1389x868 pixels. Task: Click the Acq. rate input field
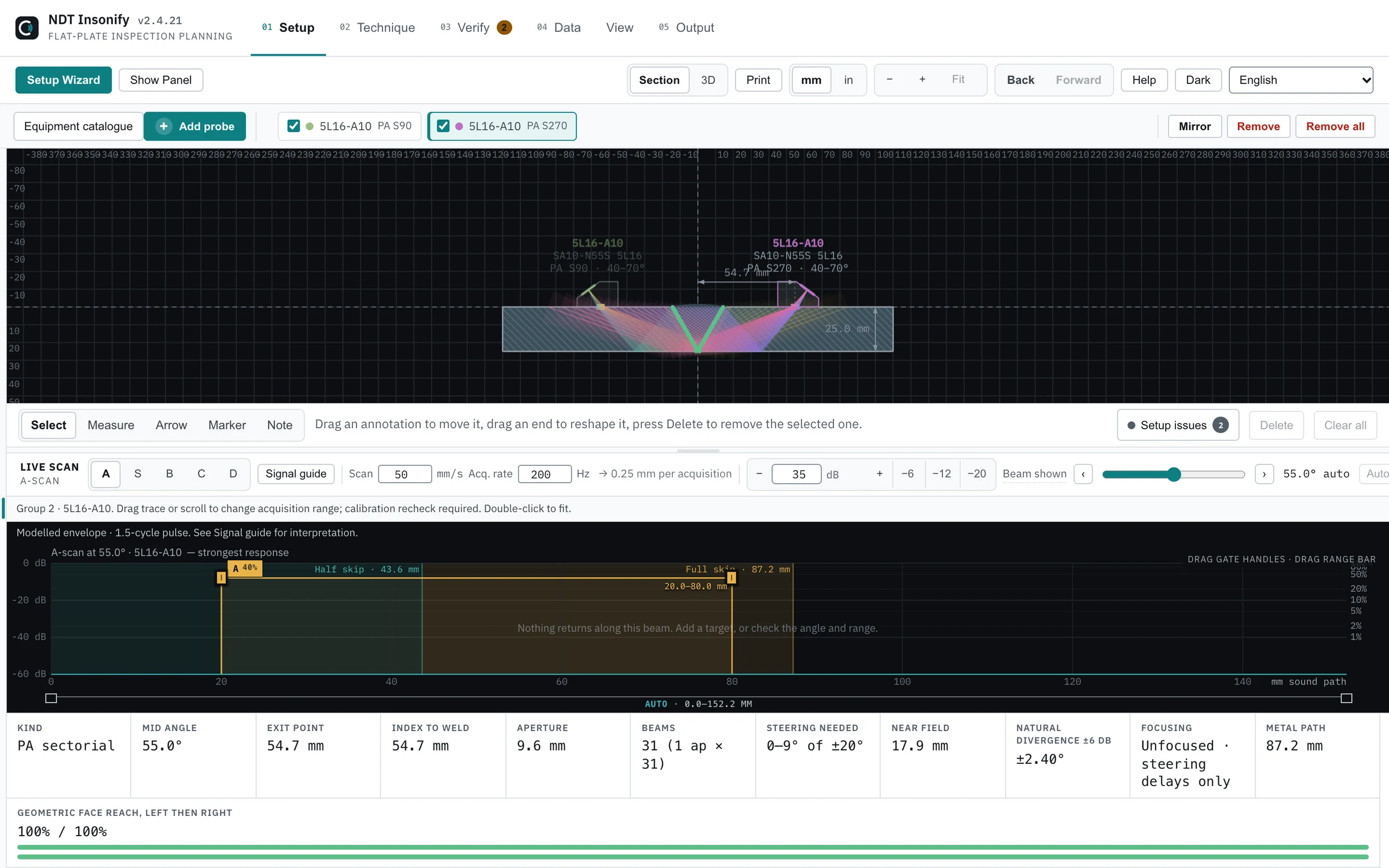click(x=545, y=474)
